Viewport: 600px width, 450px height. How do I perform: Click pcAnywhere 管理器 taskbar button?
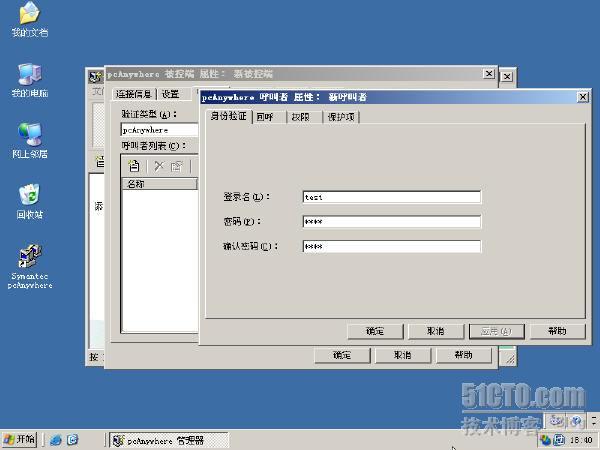coord(169,440)
